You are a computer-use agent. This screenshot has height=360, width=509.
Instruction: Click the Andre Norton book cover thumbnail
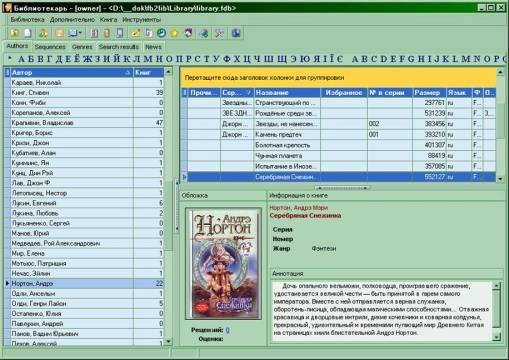(223, 264)
